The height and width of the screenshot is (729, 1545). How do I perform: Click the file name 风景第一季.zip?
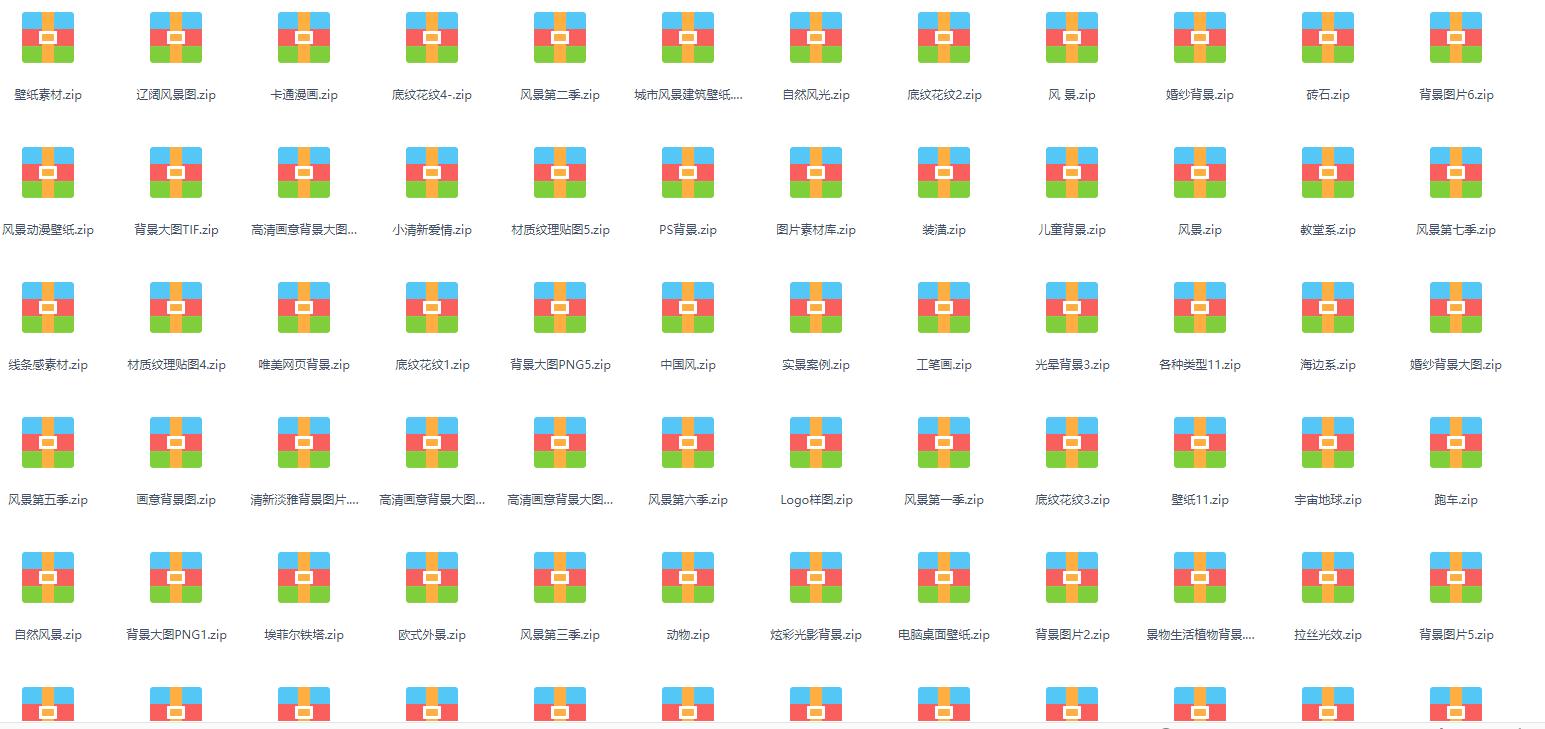(944, 500)
